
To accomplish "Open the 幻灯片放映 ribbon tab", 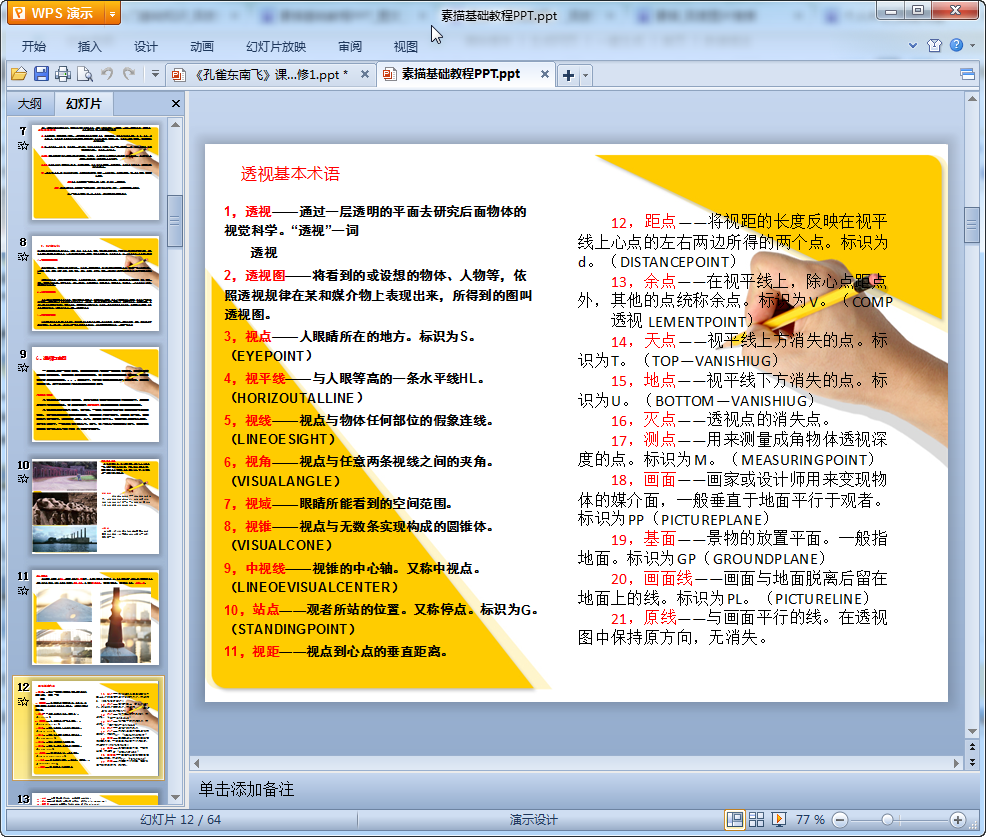I will coord(276,47).
